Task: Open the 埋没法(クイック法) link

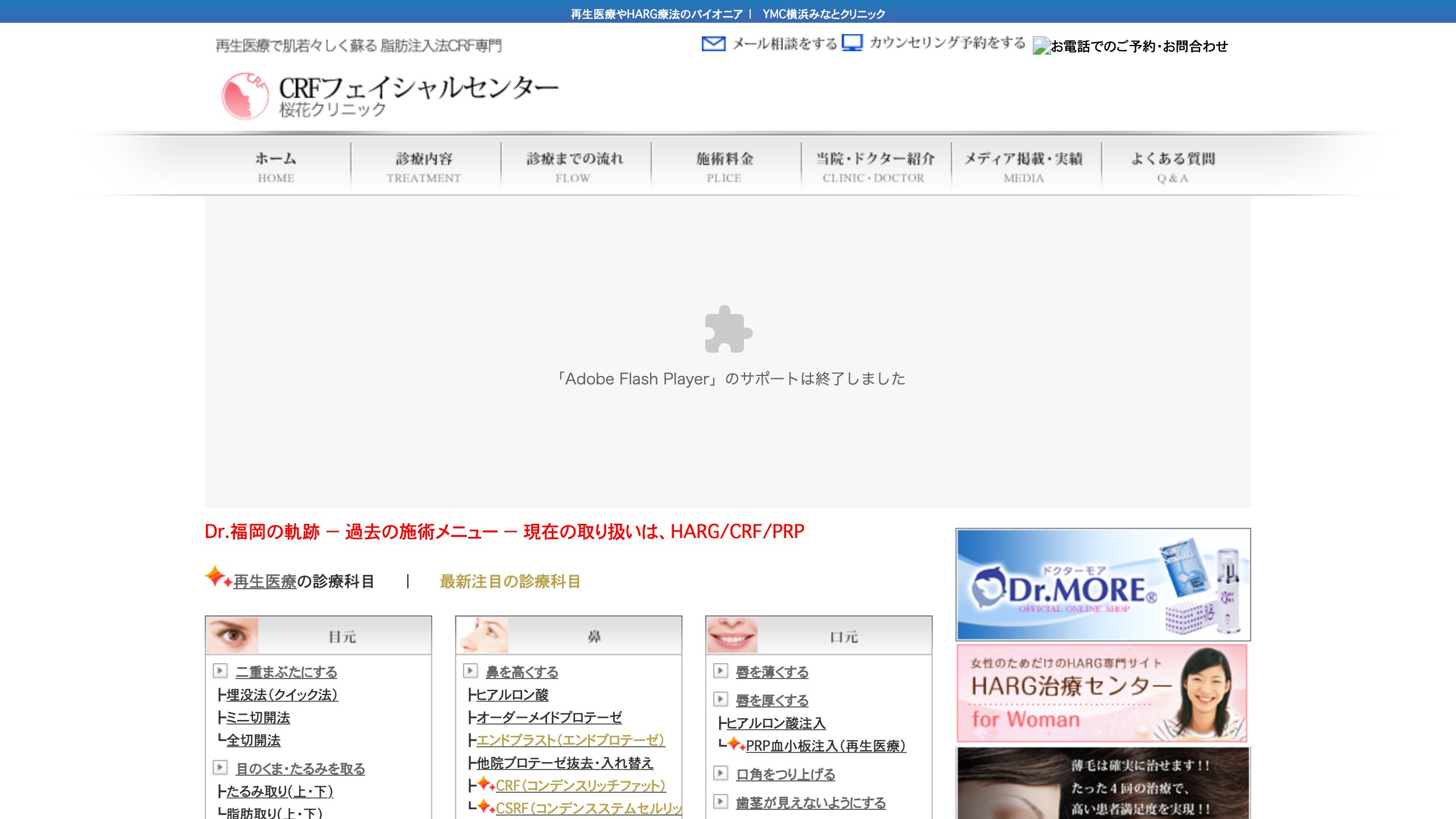Action: coord(282,694)
